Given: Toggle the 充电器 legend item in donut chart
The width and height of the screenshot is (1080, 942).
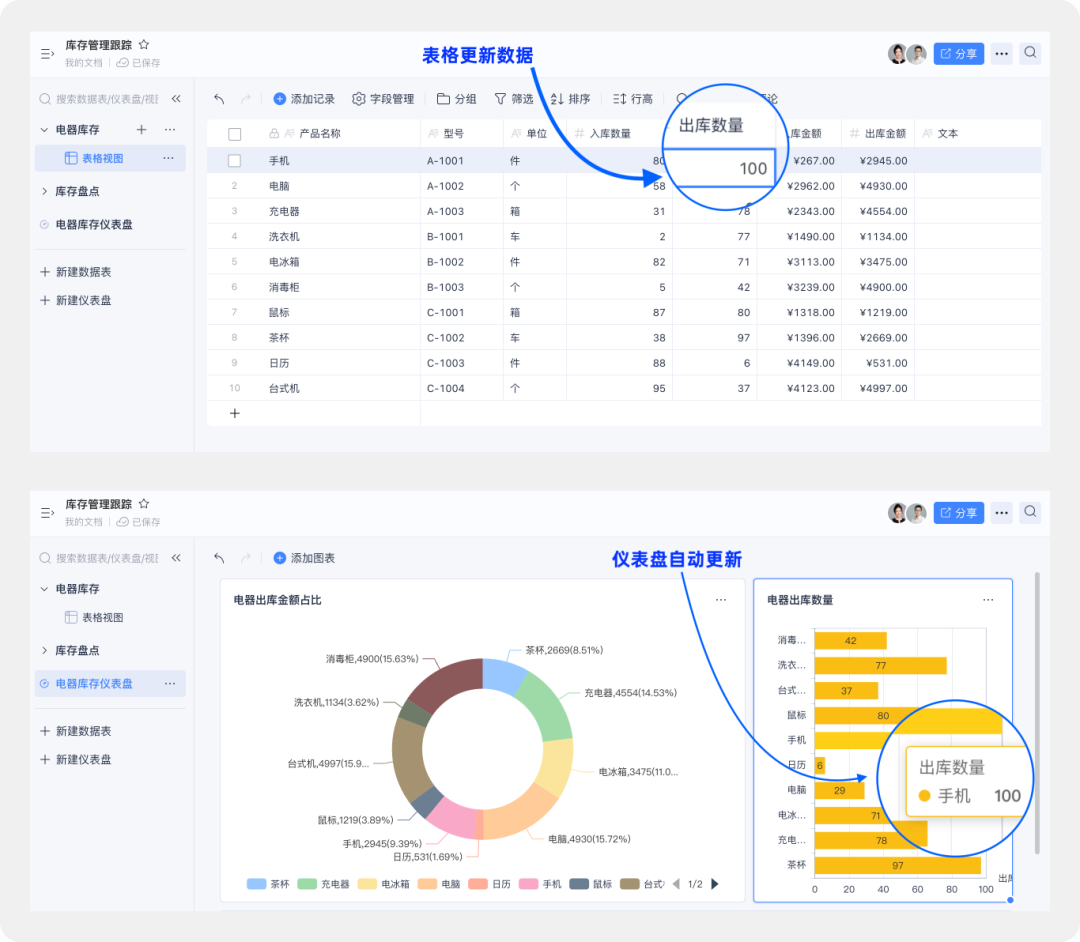Looking at the screenshot, I should 324,884.
